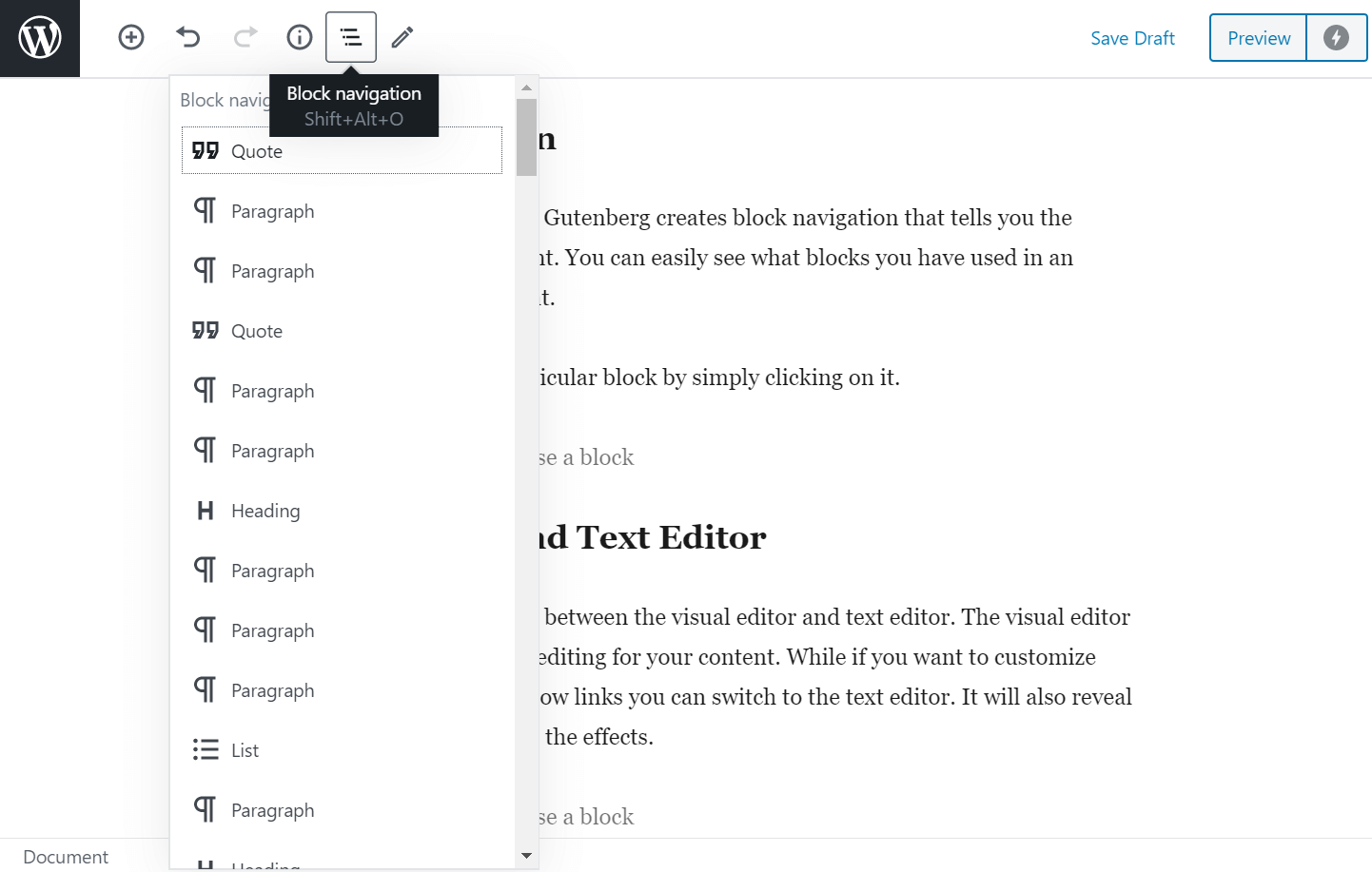This screenshot has width=1372, height=872.
Task: Click the lightning bolt icon beside Preview
Action: tap(1336, 38)
